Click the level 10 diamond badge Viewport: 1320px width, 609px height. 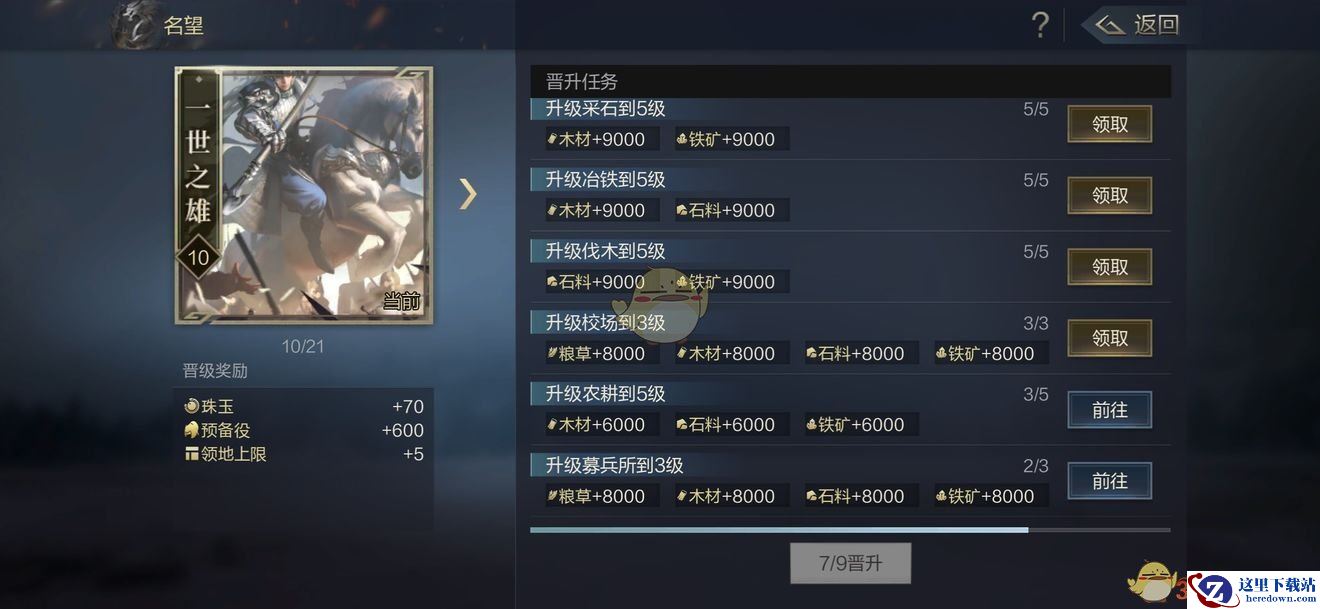tap(198, 258)
